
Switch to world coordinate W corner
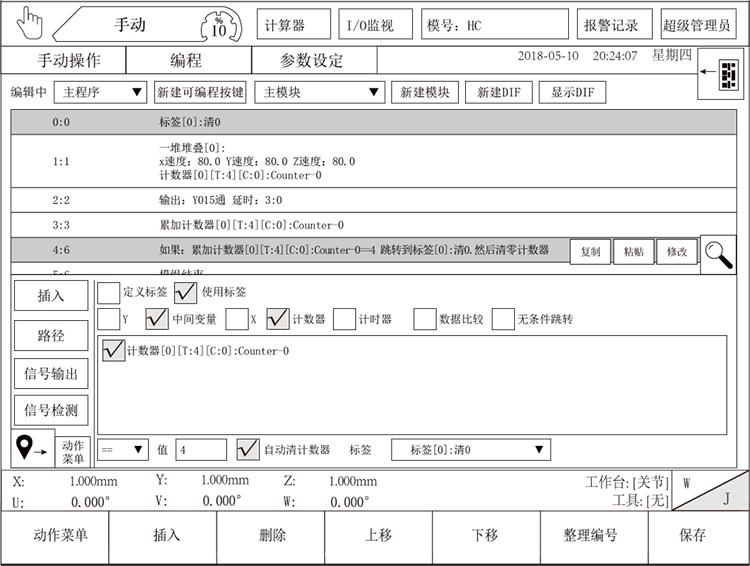688,482
